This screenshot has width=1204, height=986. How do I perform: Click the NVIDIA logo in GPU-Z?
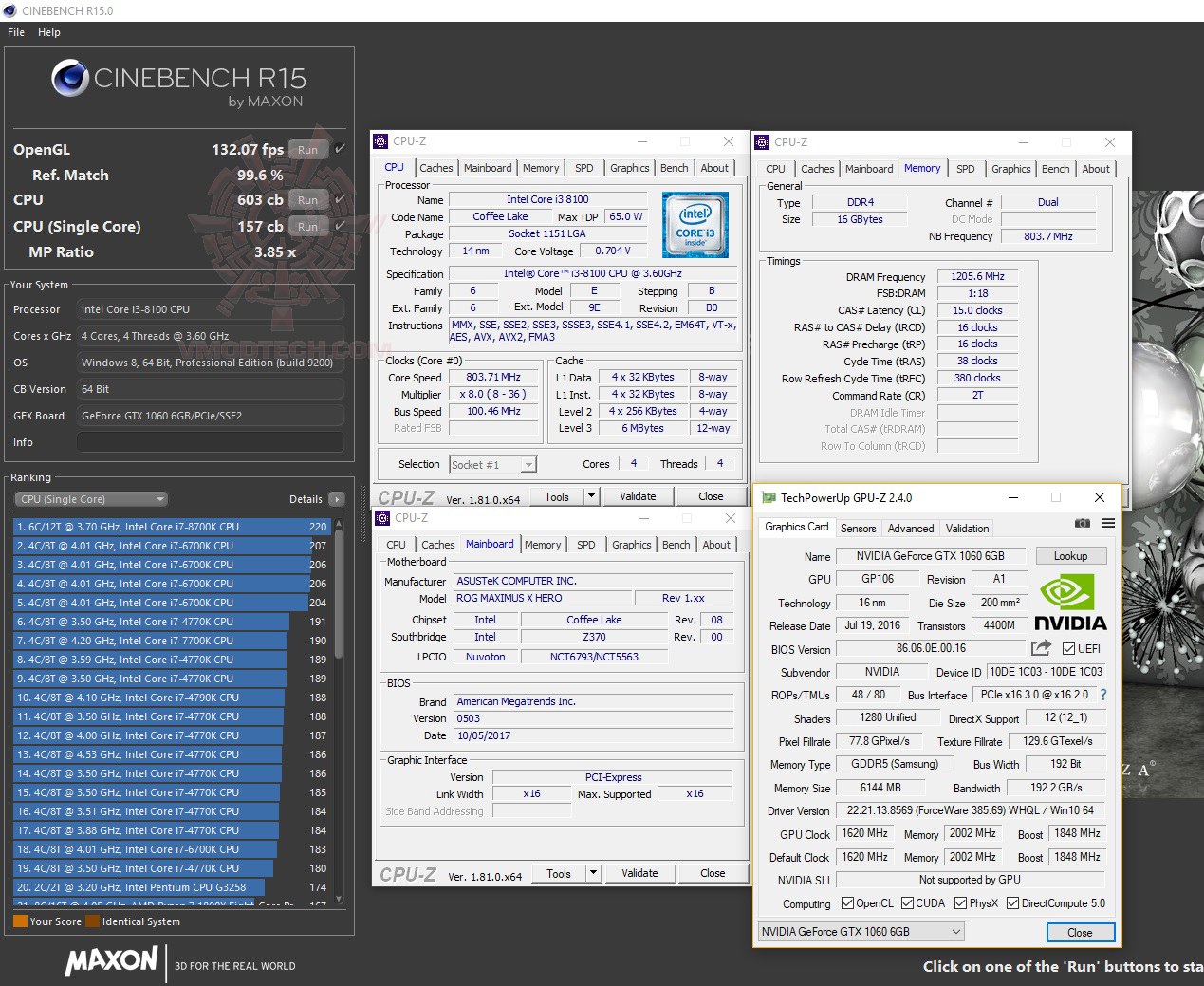coord(1070,605)
